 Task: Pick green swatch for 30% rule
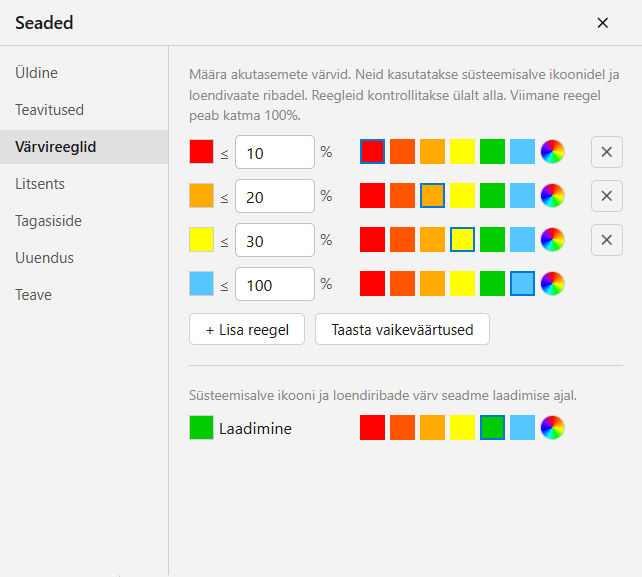[492, 240]
